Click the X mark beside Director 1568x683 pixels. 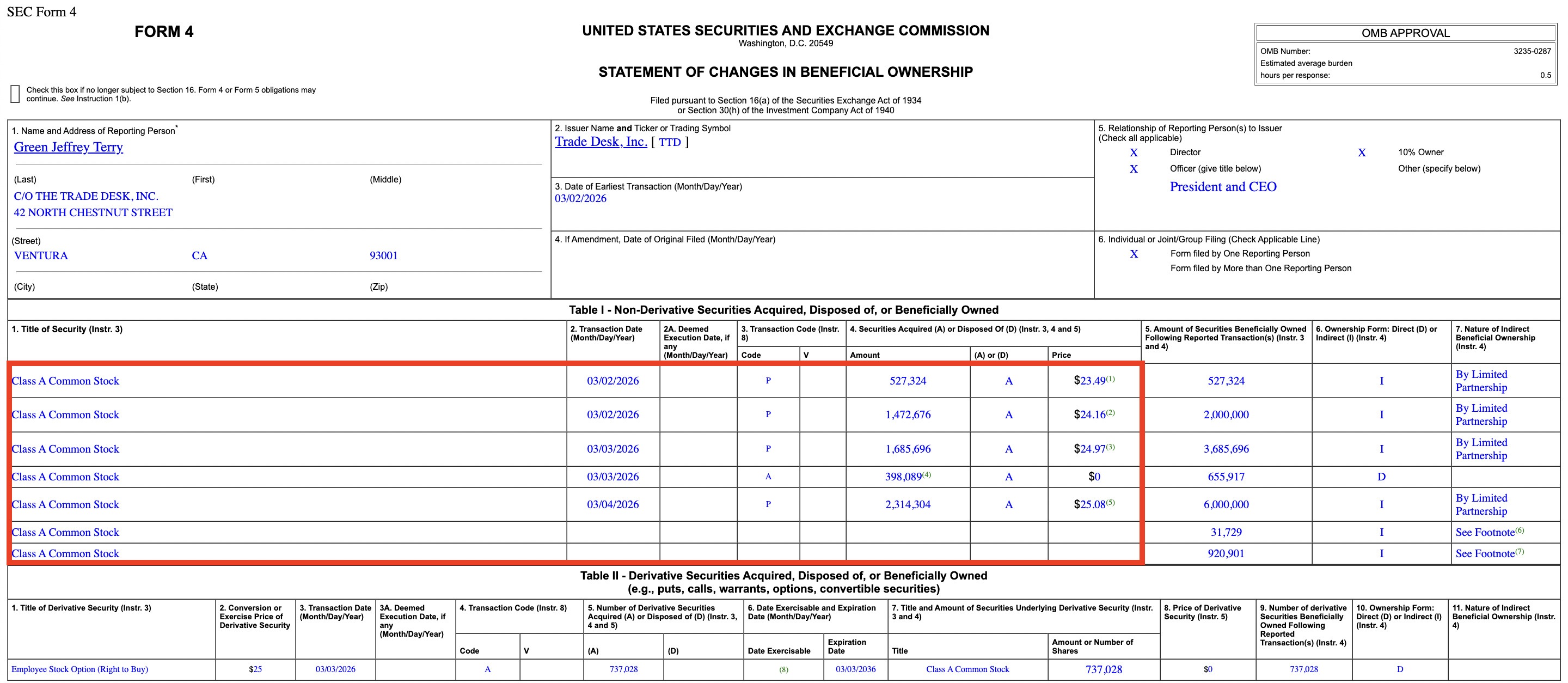1134,153
